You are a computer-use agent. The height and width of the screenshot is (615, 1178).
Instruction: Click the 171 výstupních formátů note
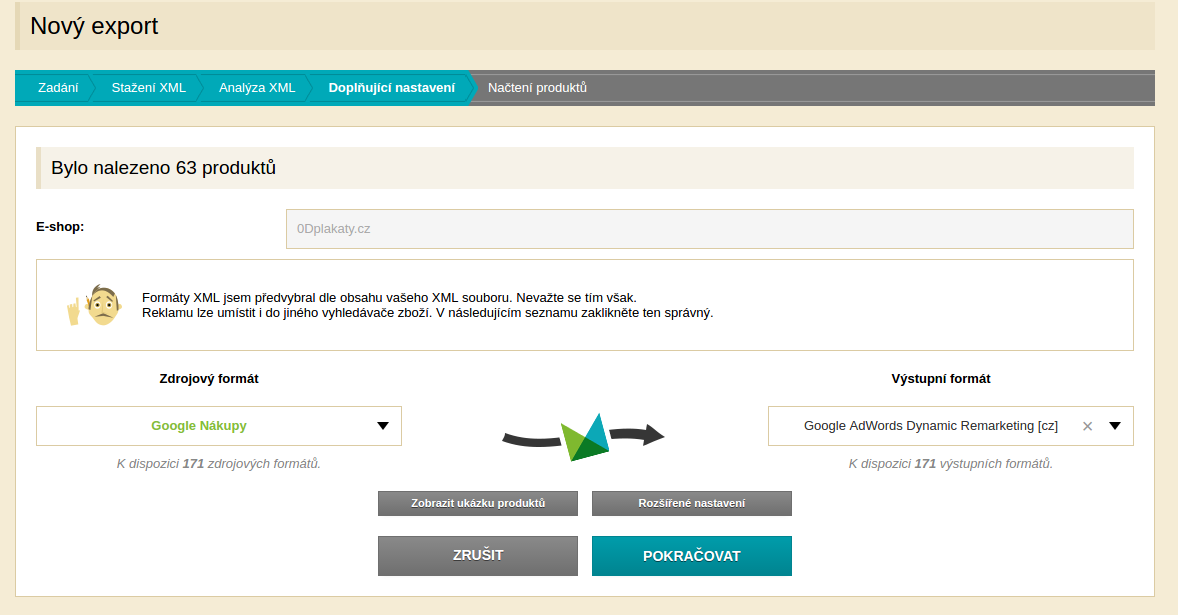(950, 464)
